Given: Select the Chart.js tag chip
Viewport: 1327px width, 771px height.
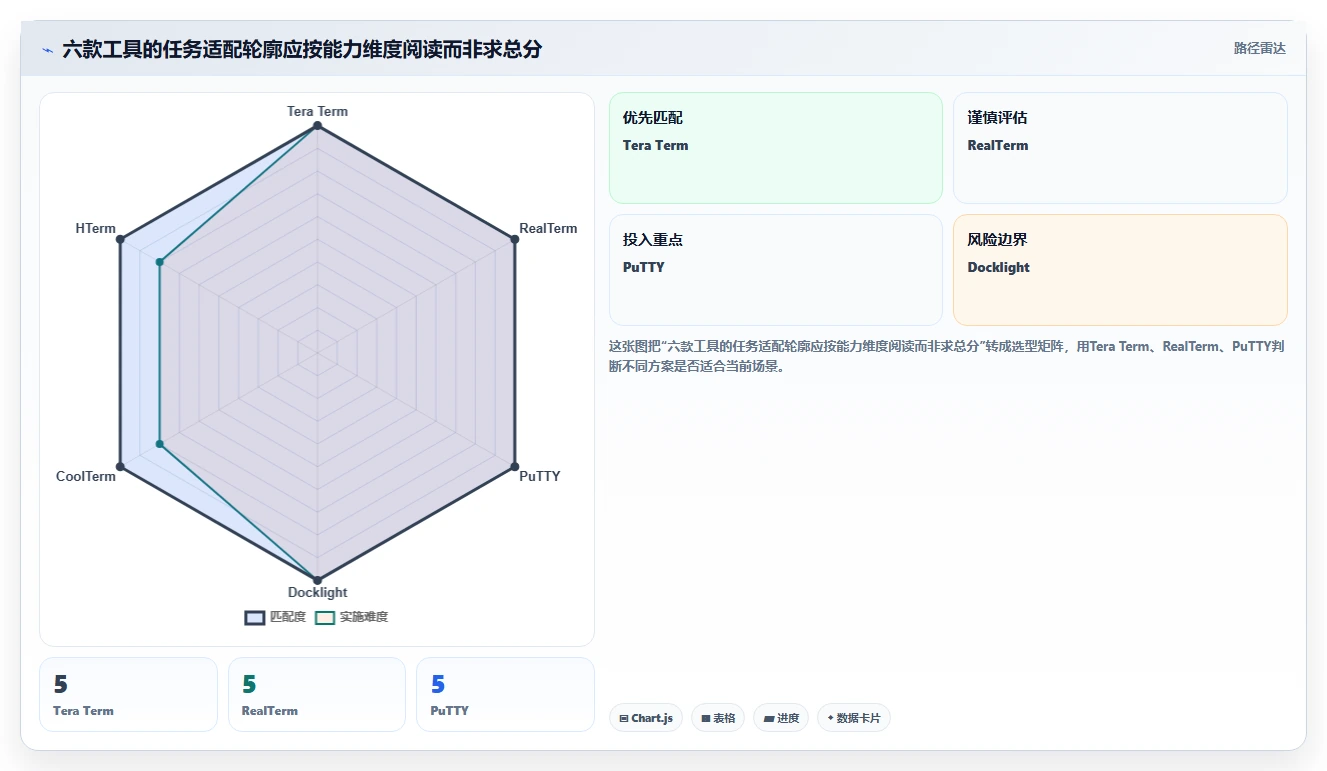Looking at the screenshot, I should [646, 718].
